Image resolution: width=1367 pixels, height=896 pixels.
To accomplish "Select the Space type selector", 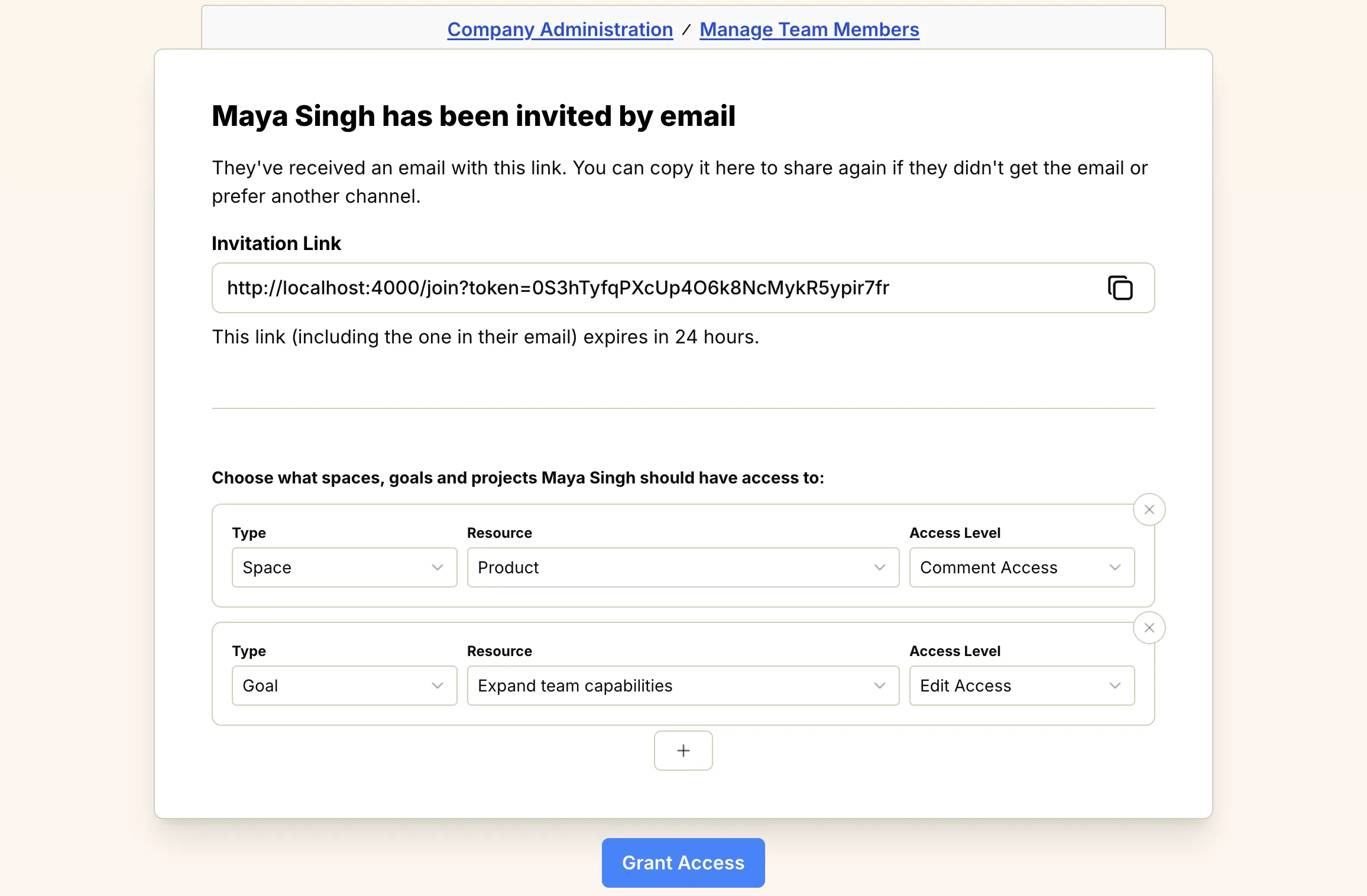I will [x=344, y=567].
